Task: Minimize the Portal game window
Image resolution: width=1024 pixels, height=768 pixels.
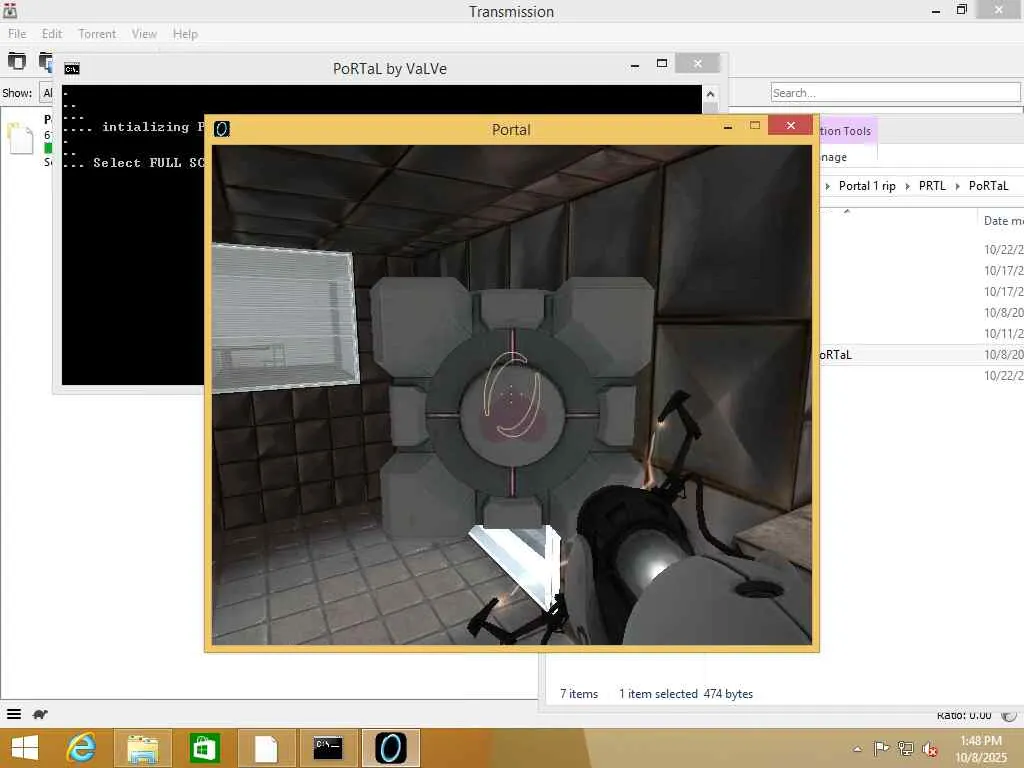Action: click(728, 127)
